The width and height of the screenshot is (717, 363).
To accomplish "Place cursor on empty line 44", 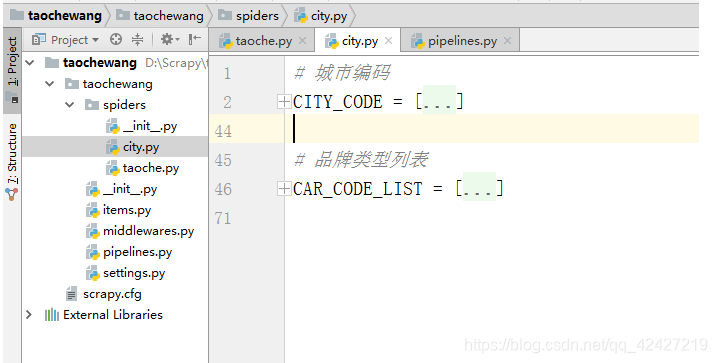I will 492,129.
